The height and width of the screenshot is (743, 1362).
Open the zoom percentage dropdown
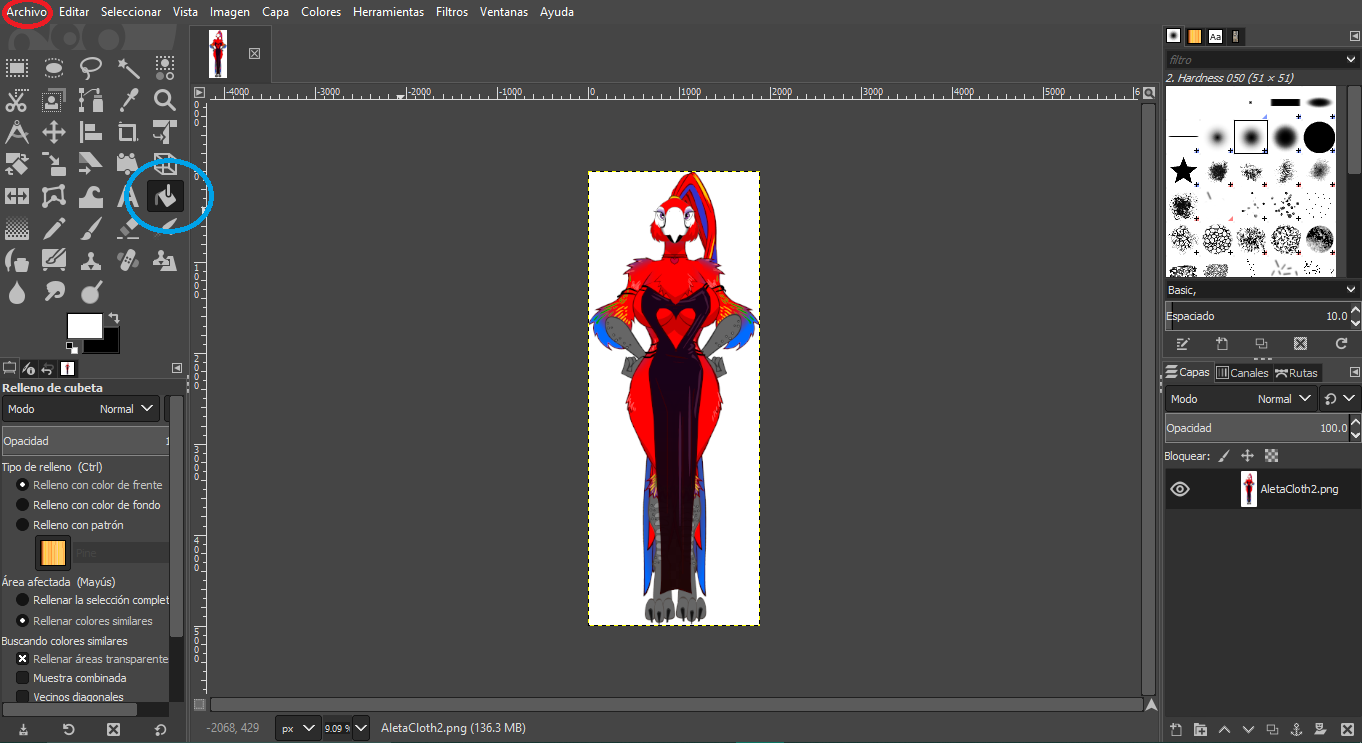pos(361,728)
